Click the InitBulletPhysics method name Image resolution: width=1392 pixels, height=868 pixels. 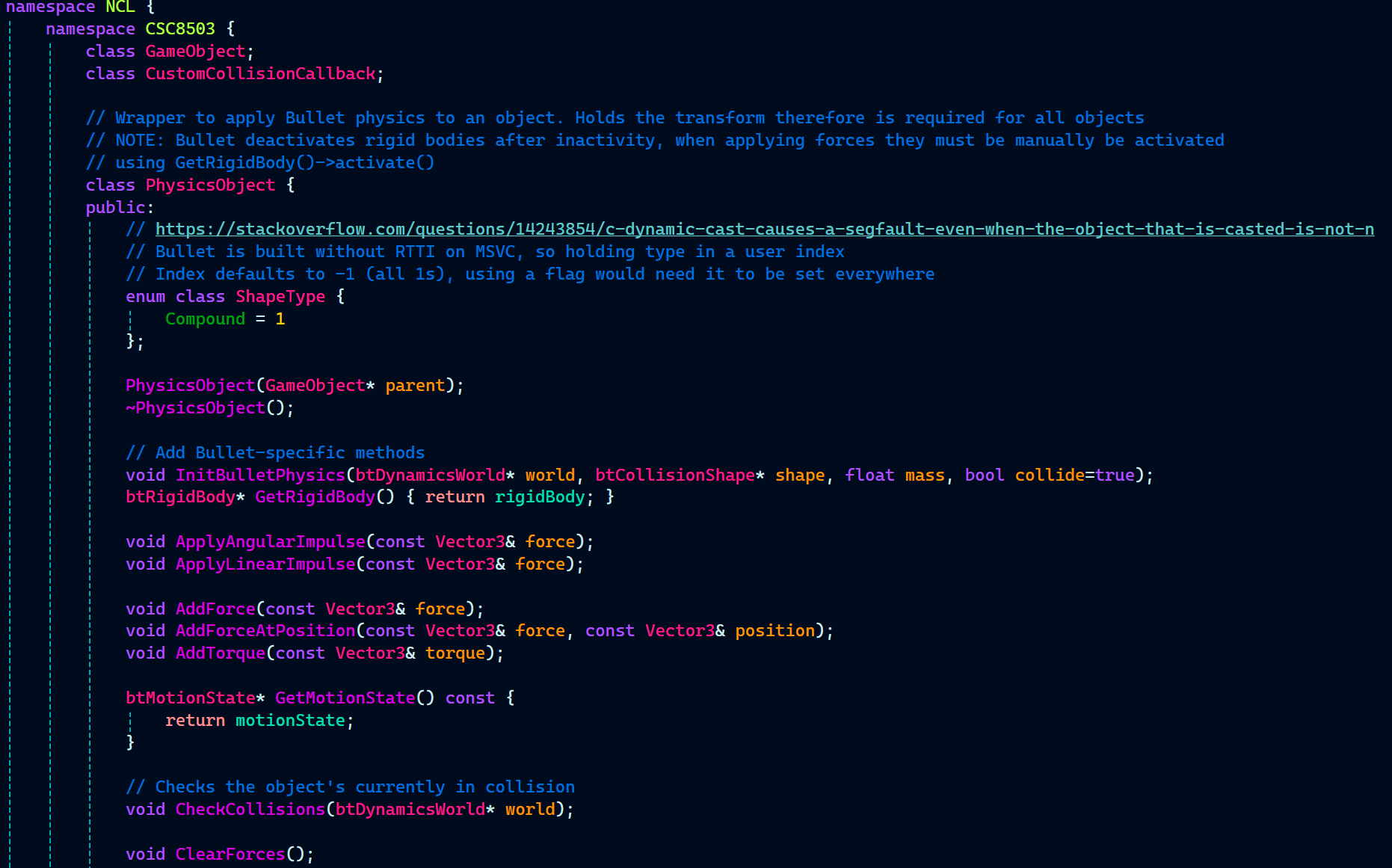tap(260, 475)
